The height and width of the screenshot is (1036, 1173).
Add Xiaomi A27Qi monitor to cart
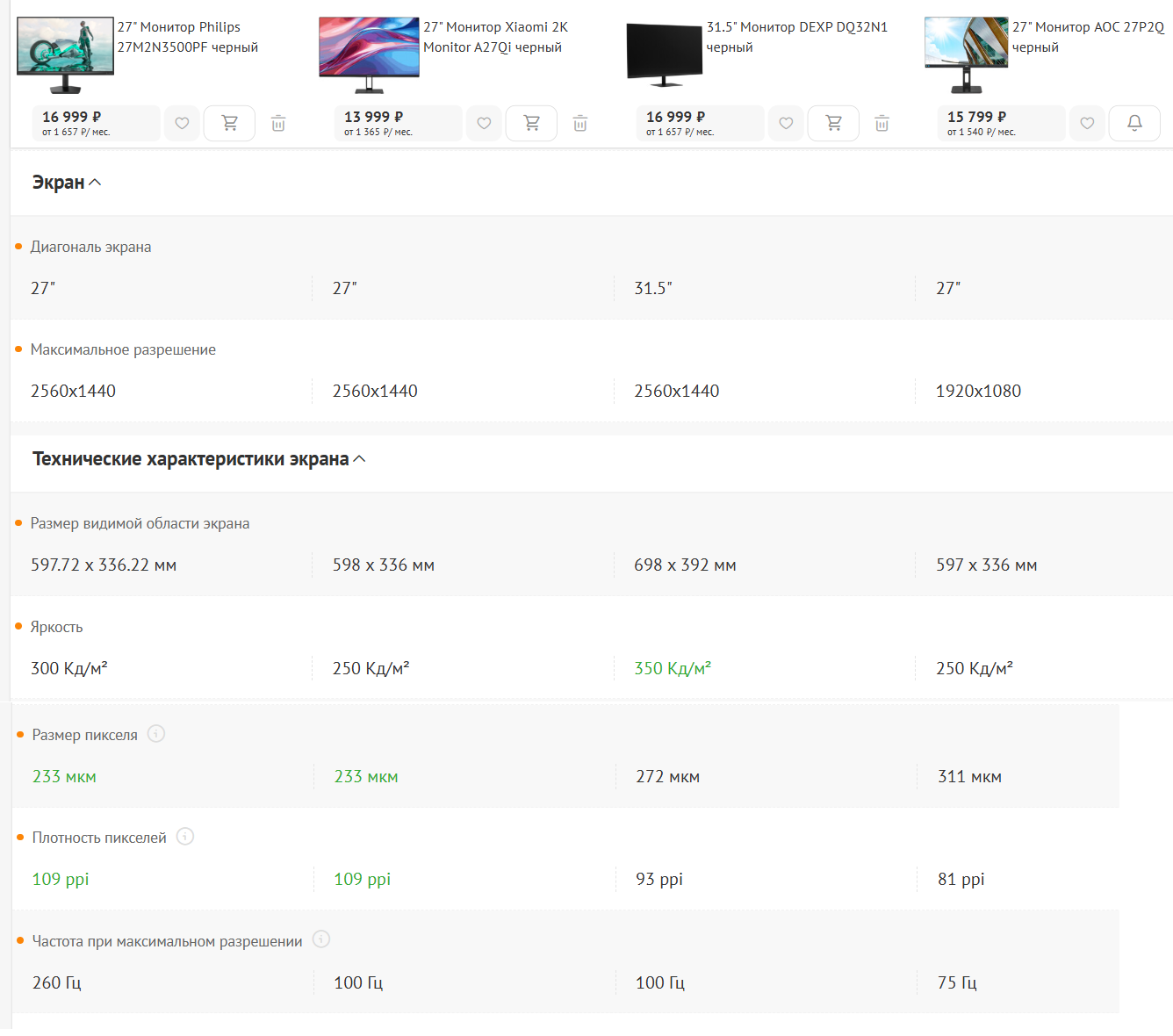(x=531, y=124)
